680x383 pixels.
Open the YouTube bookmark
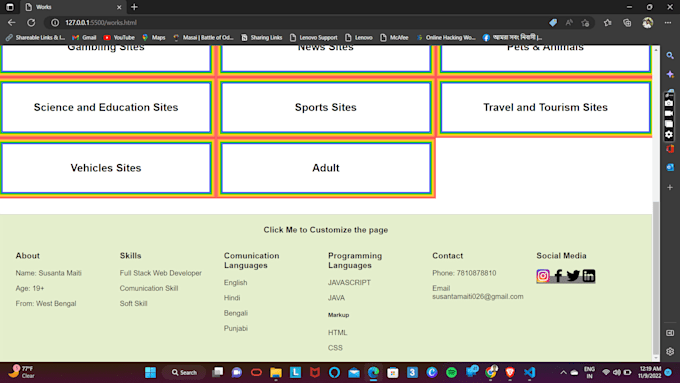point(119,37)
